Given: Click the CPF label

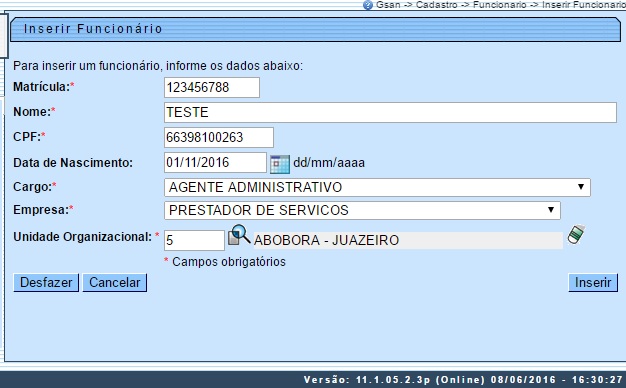Looking at the screenshot, I should (27, 137).
